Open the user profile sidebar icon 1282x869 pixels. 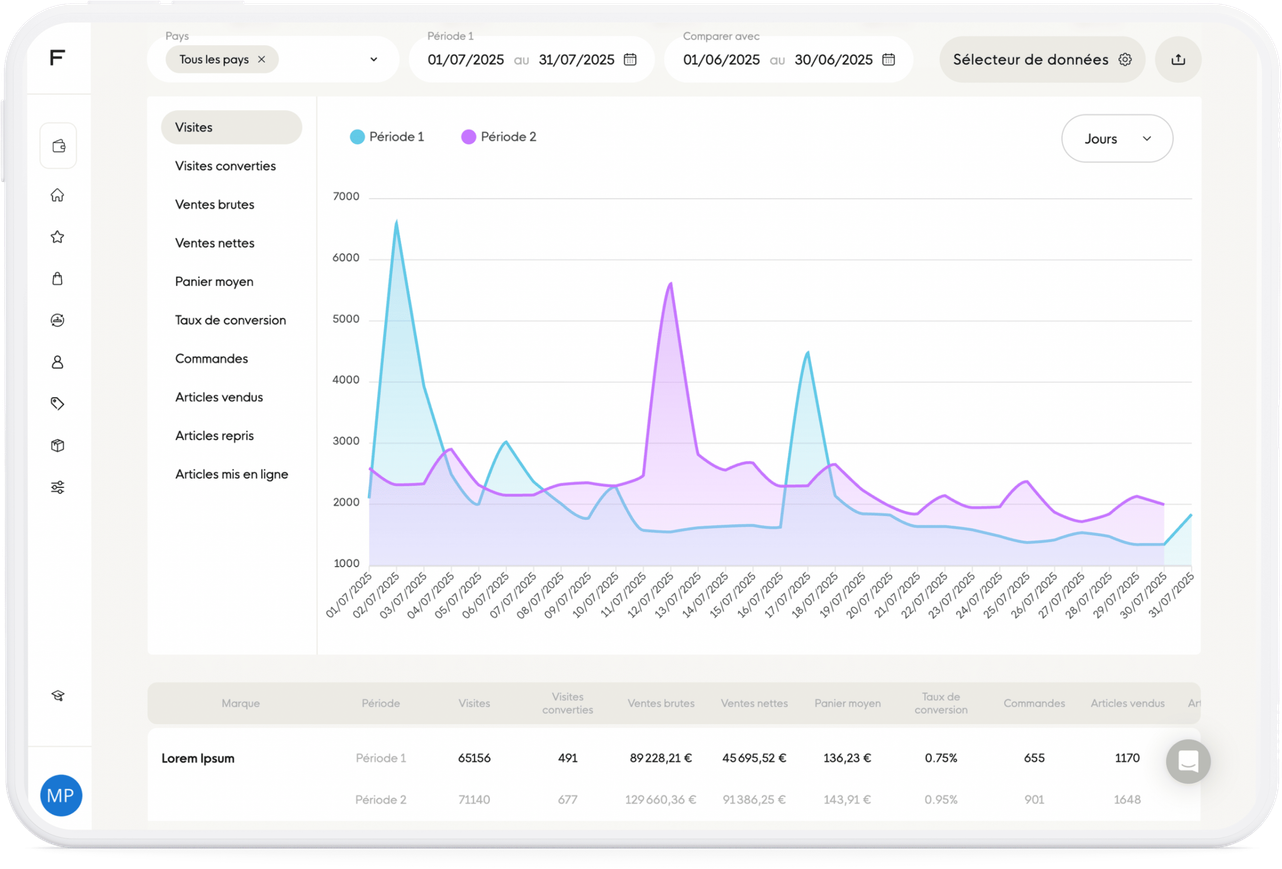(58, 362)
